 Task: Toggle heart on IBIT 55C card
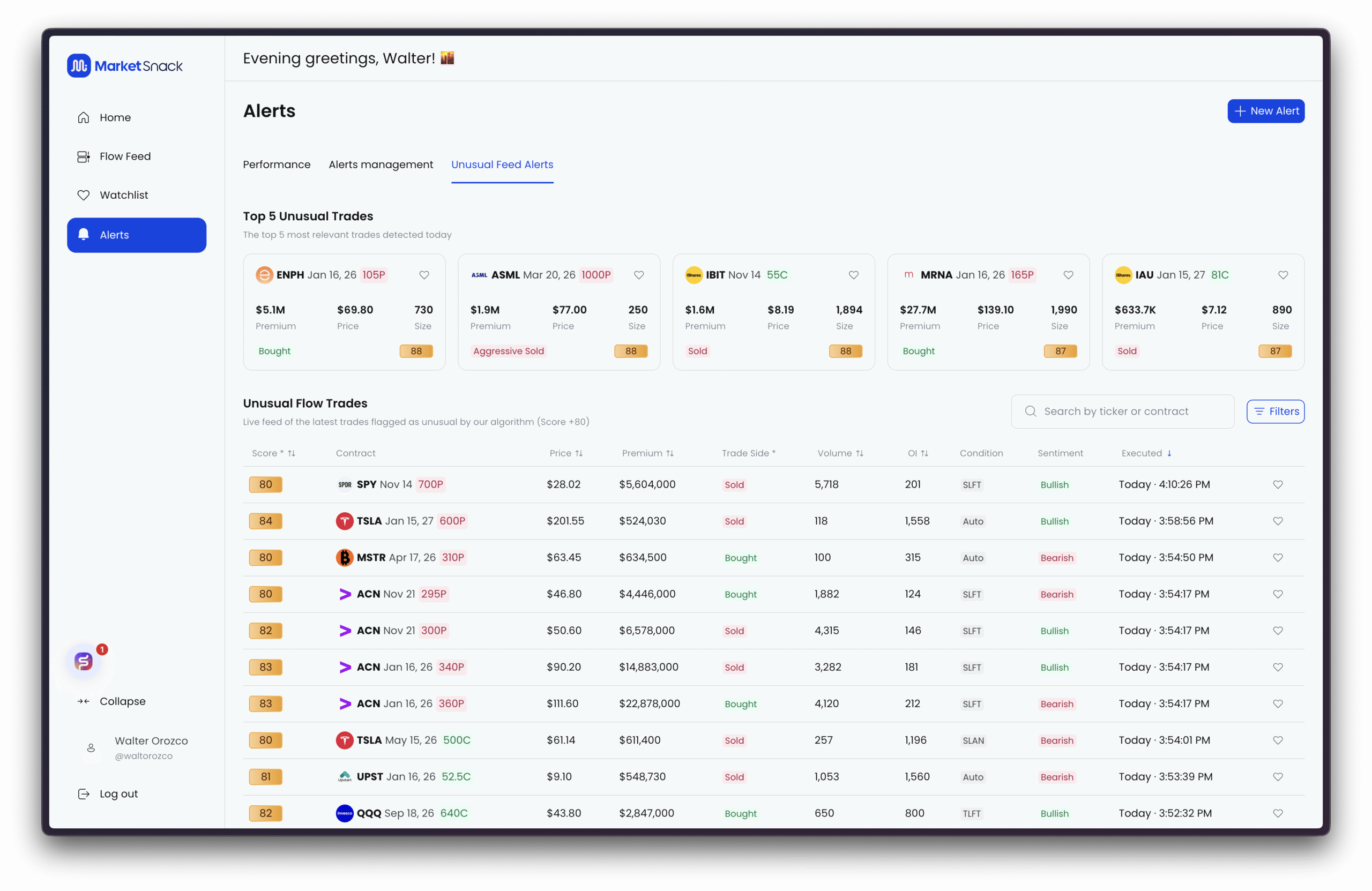(x=854, y=275)
